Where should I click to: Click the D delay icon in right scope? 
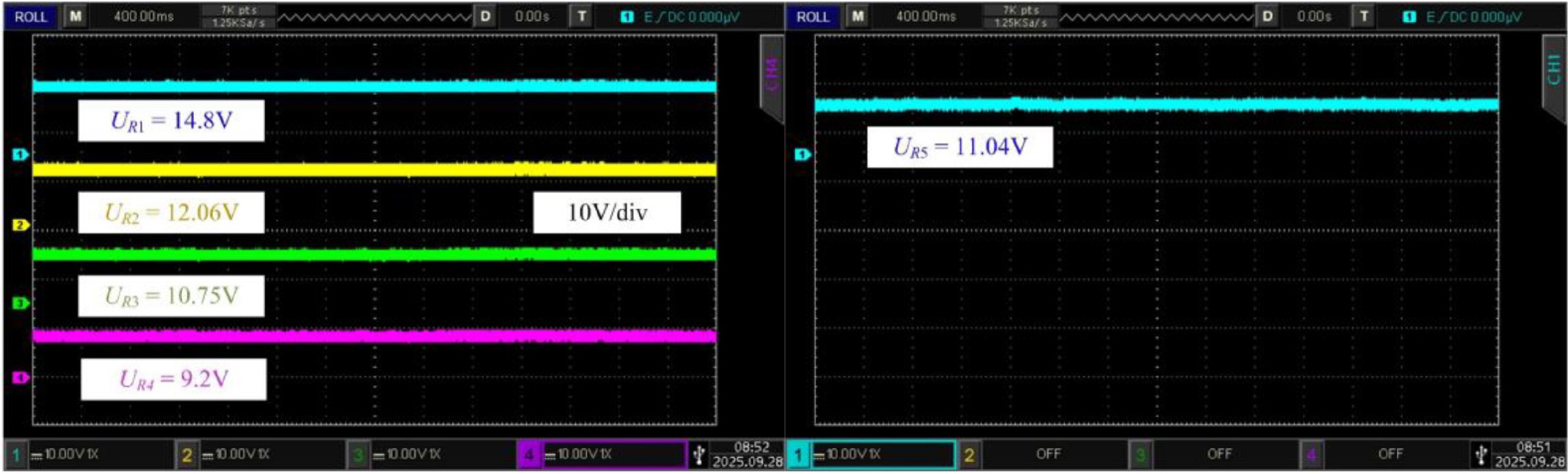(x=1267, y=17)
